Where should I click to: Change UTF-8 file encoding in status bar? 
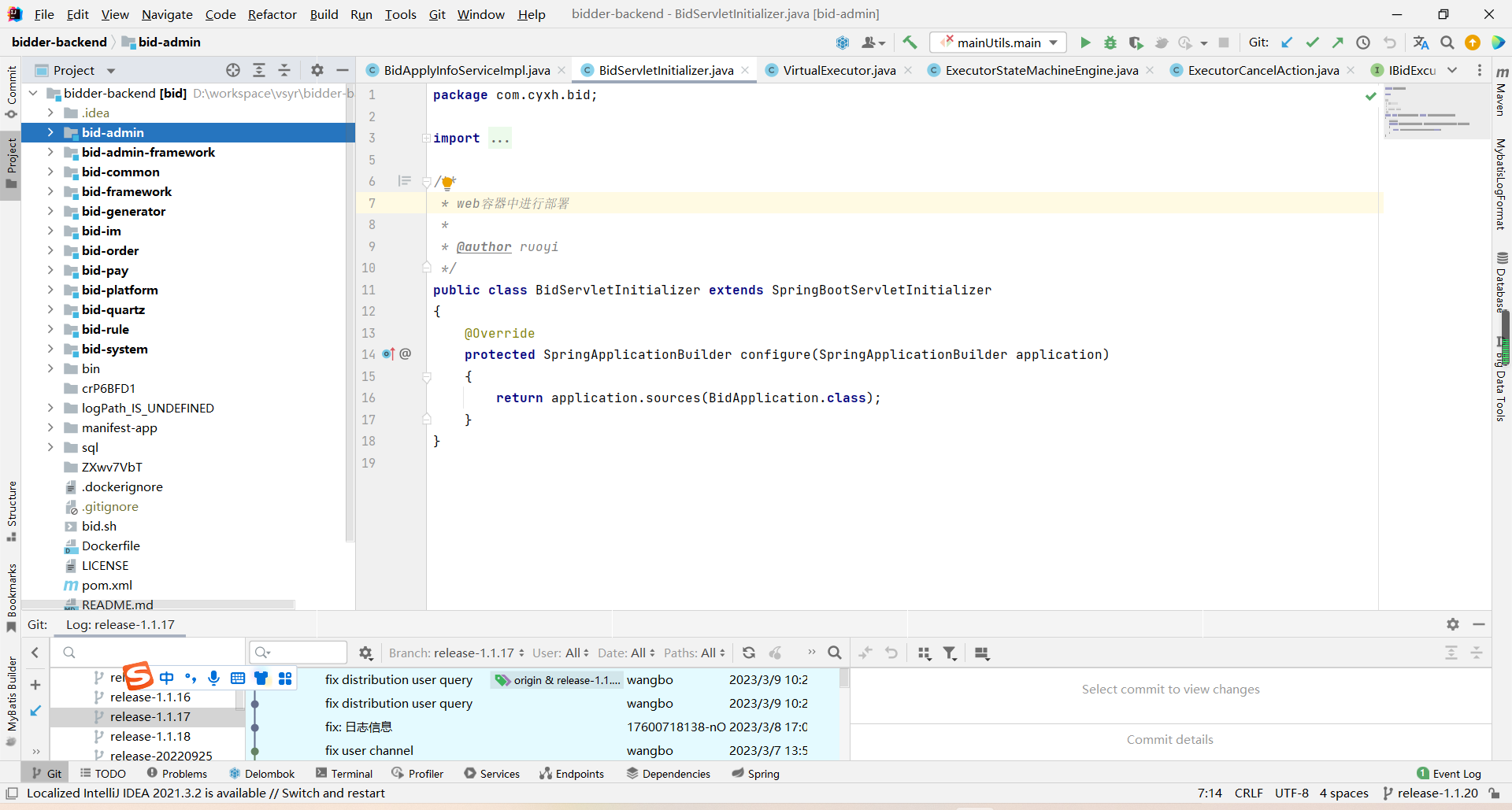(1291, 793)
